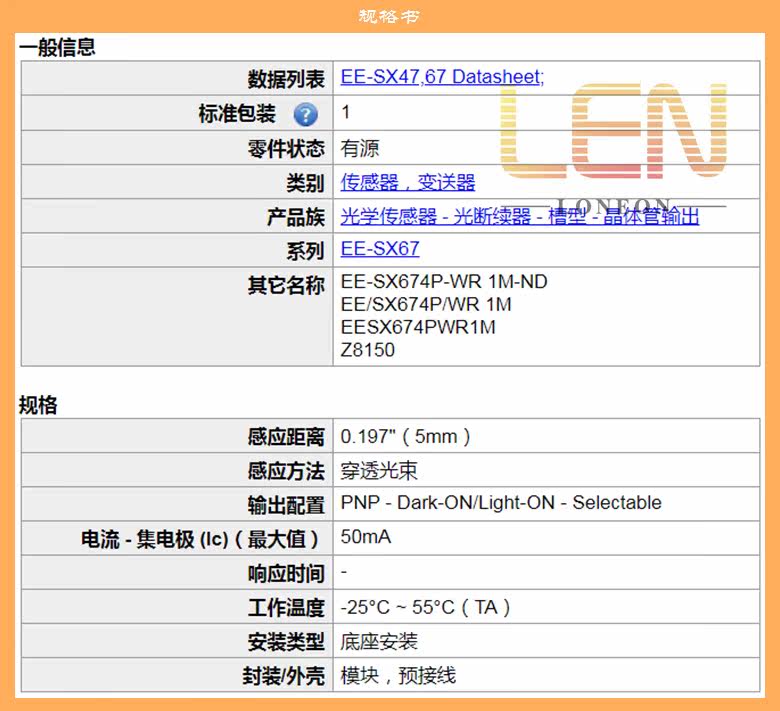
Task: Click the 零件状态 value 有源
Action: click(360, 148)
